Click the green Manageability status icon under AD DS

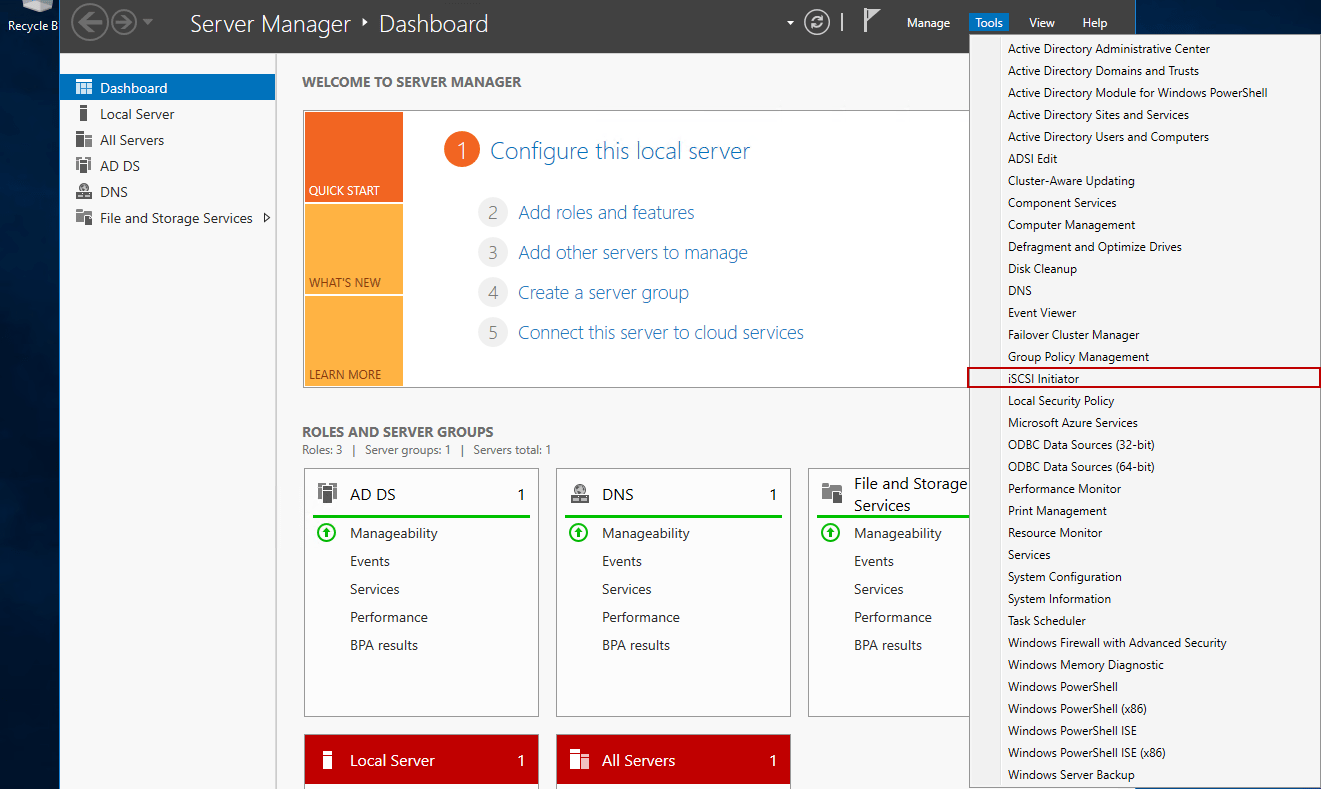click(x=326, y=532)
